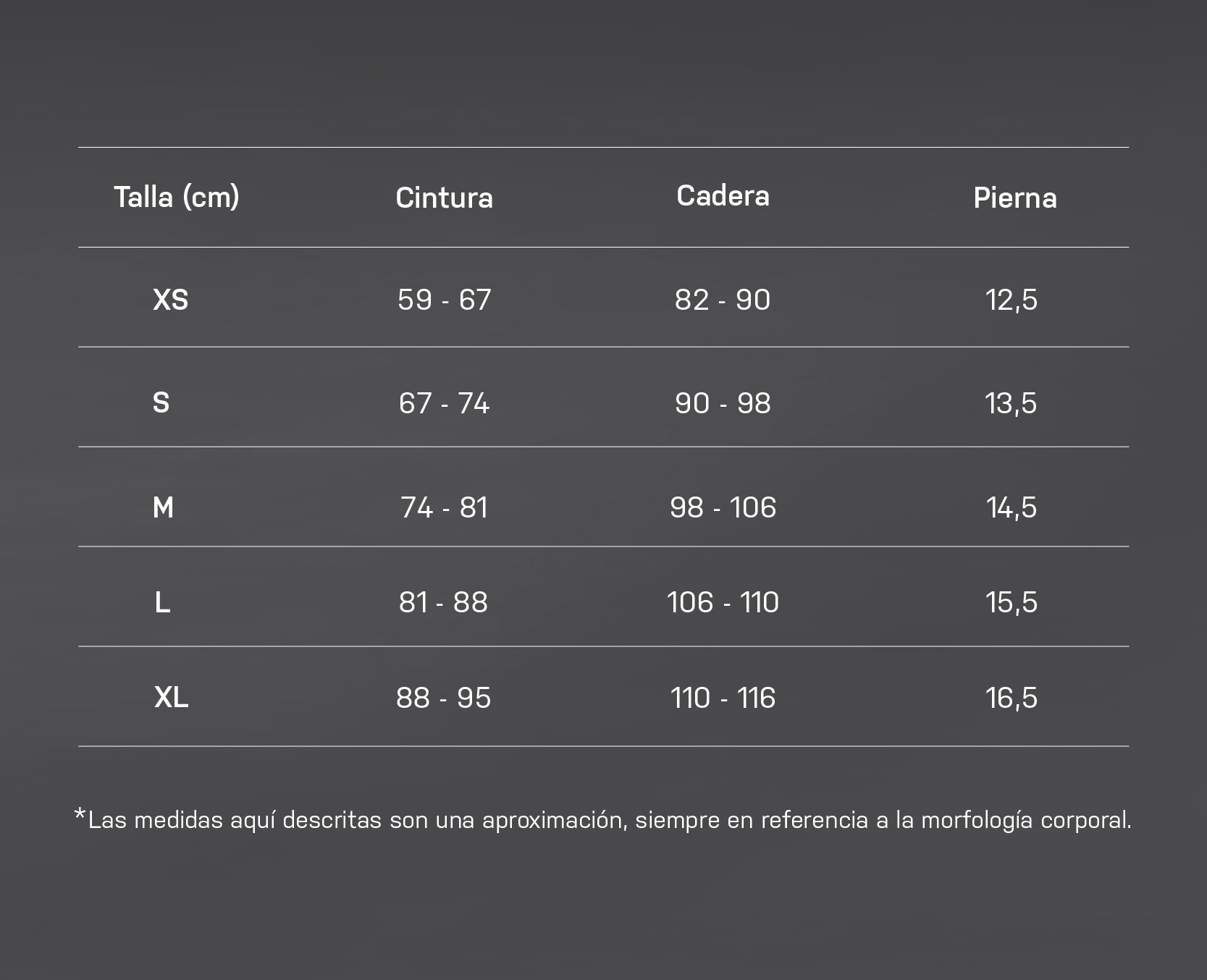Select the Cintura column header

(x=444, y=198)
